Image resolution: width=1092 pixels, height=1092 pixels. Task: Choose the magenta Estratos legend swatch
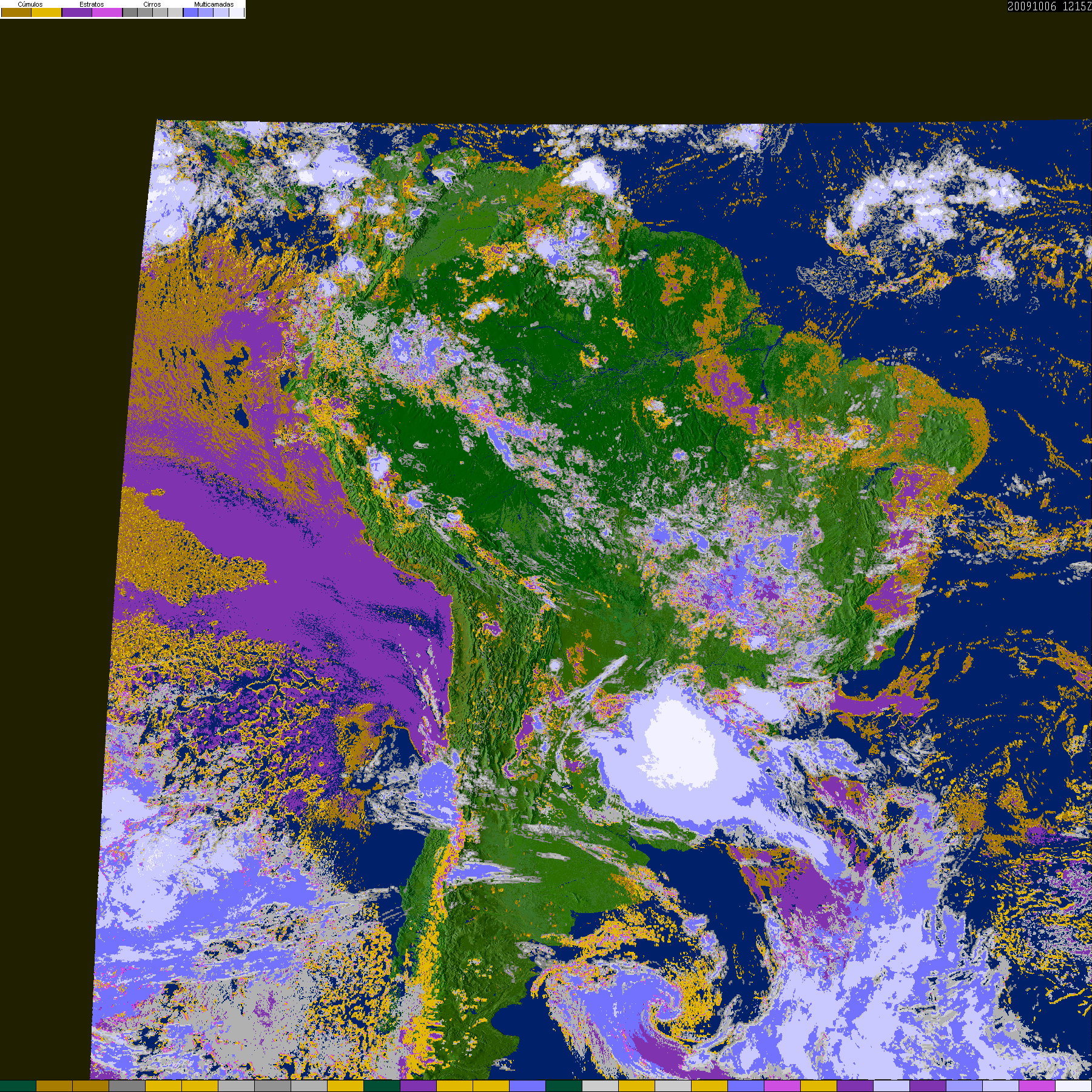pyautogui.click(x=107, y=13)
